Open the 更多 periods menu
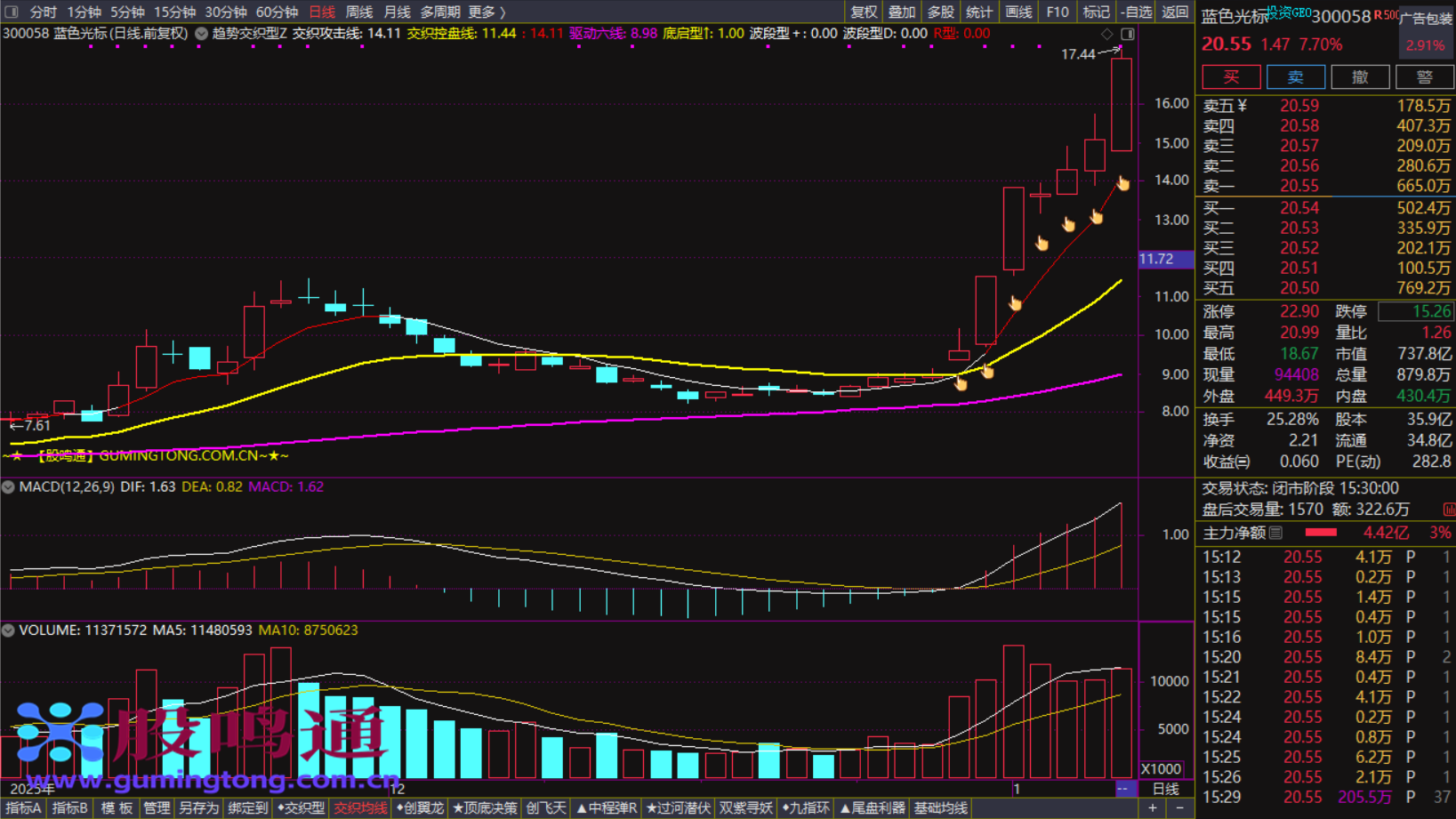Screen dimensions: 1456x819 (487, 12)
